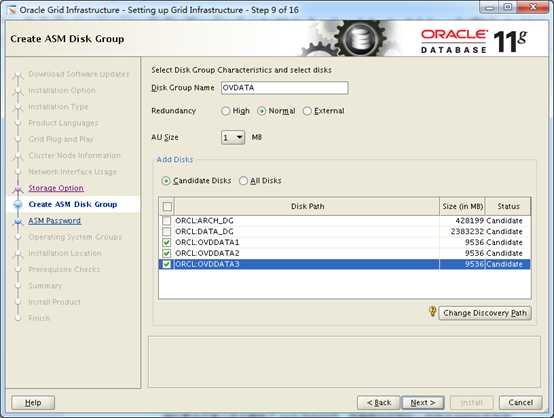Click the 2383232 size cell
Viewport: 554px width, 418px height.
pyautogui.click(x=467, y=232)
